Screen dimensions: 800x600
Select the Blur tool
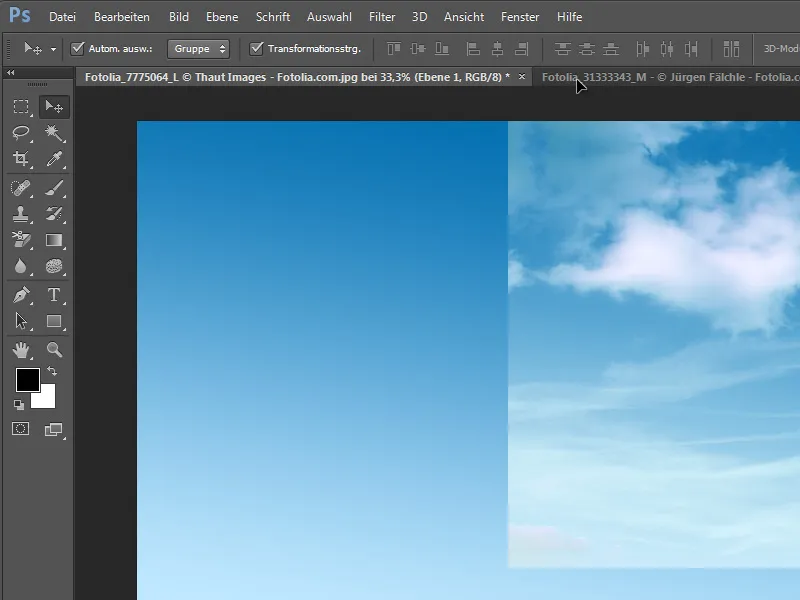(x=21, y=266)
